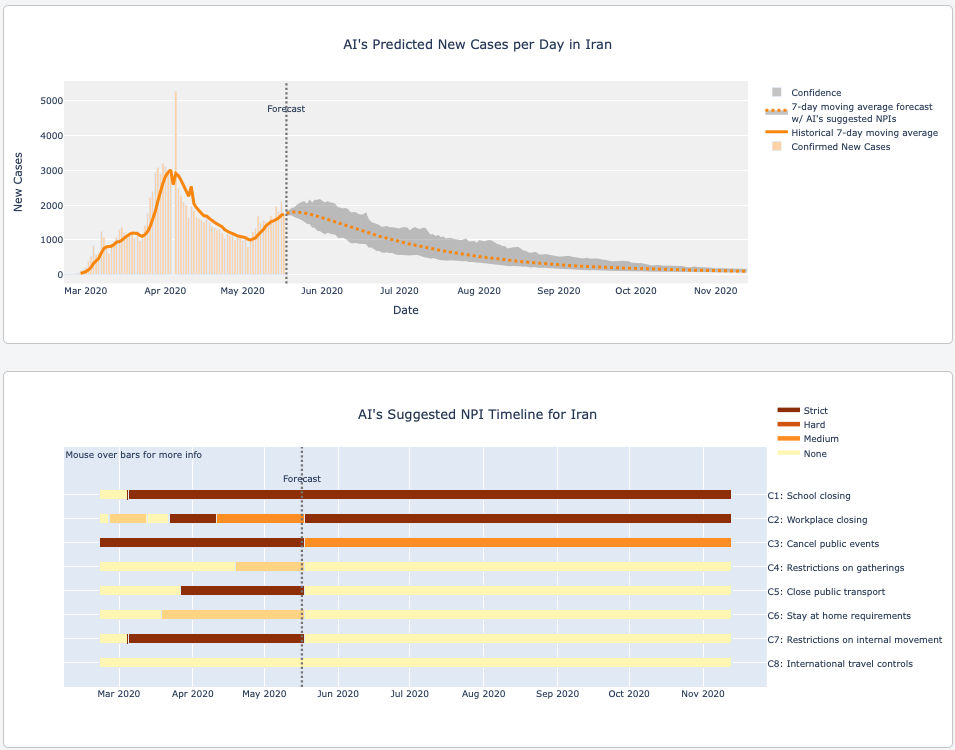Click the C8 International travel controls bar

(x=415, y=663)
